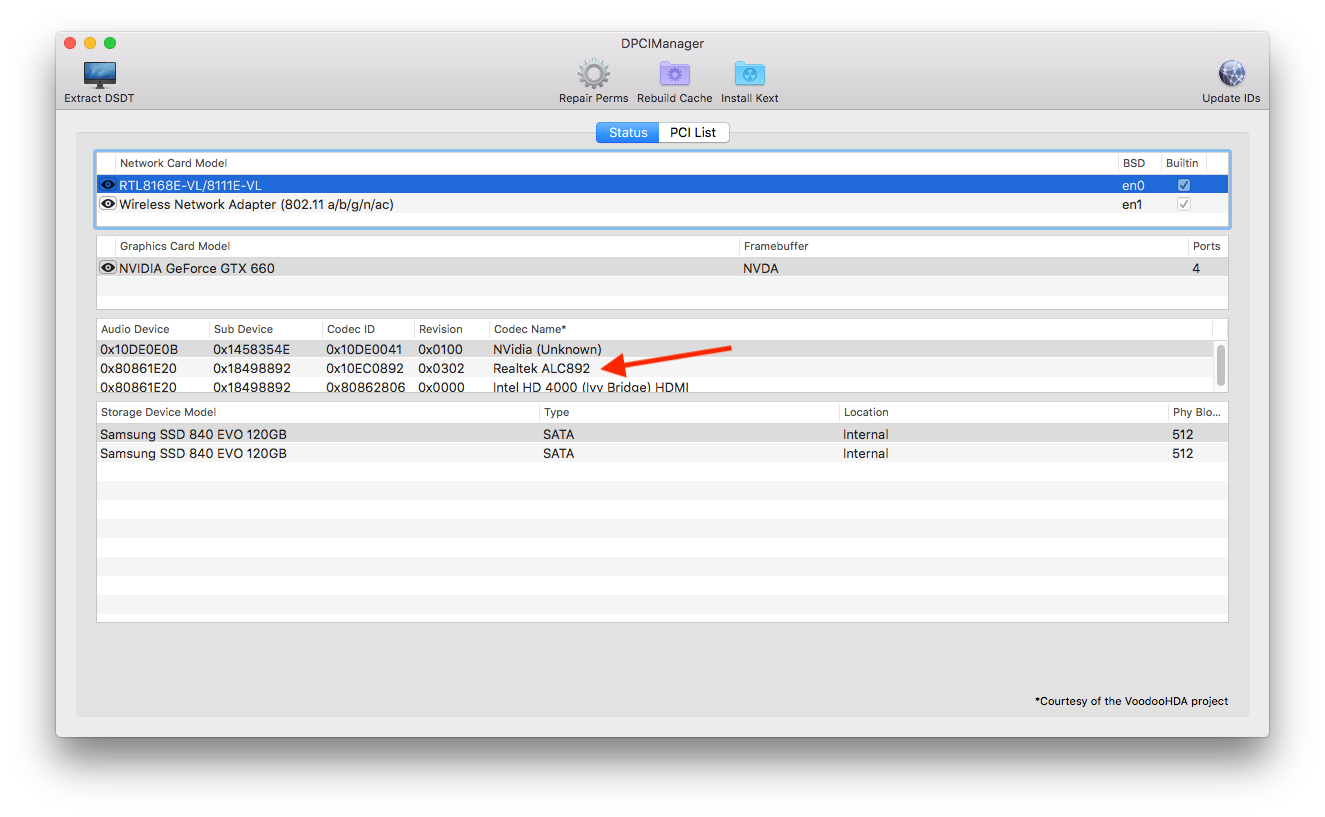The height and width of the screenshot is (817, 1325).
Task: Switch to the Status tab
Action: (628, 132)
